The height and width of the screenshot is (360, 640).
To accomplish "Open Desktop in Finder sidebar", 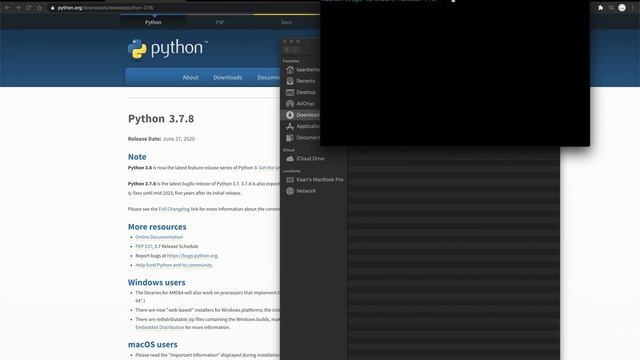I will coord(301,92).
